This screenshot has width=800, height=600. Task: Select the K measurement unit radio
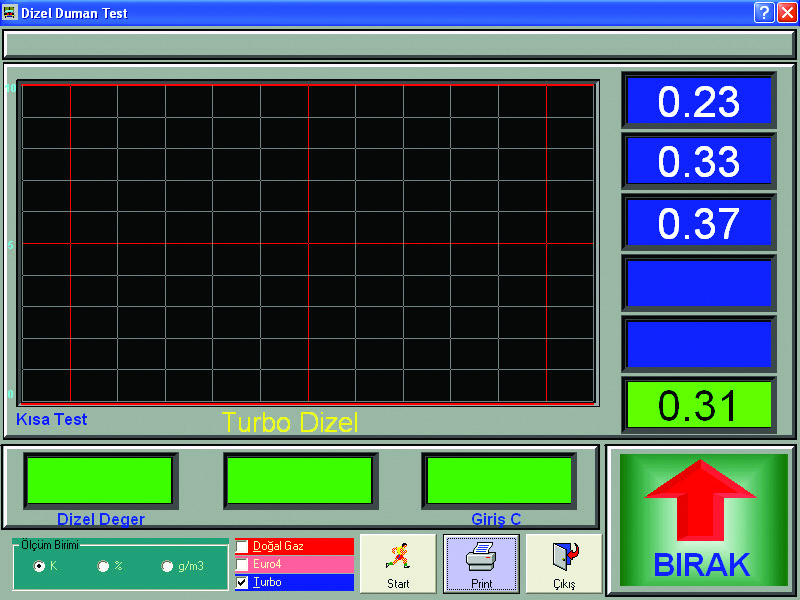pyautogui.click(x=40, y=566)
